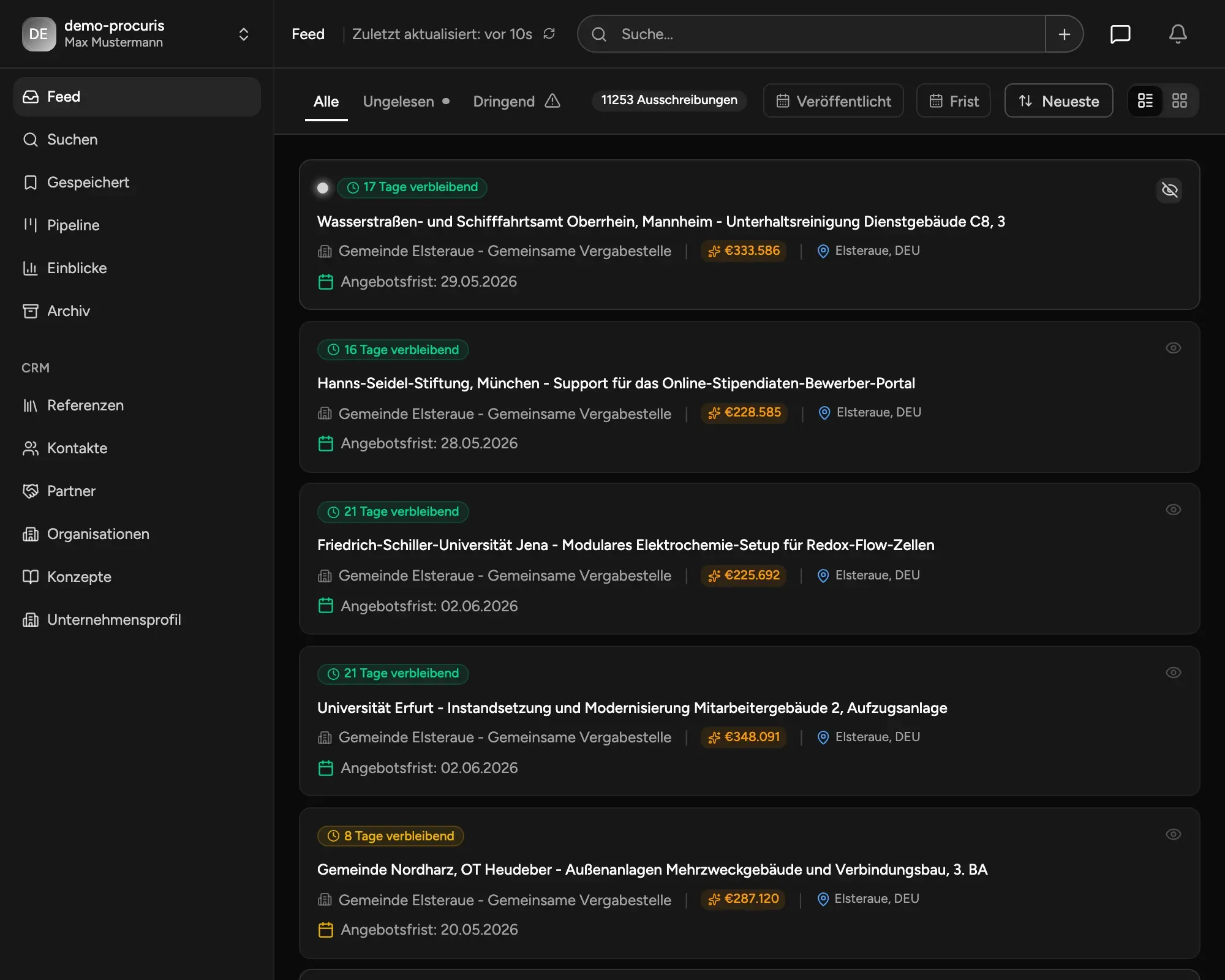Screen dimensions: 1225x980
Task: Click location pin in Hanns-Seidel-Stiftung card
Action: pyautogui.click(x=824, y=413)
